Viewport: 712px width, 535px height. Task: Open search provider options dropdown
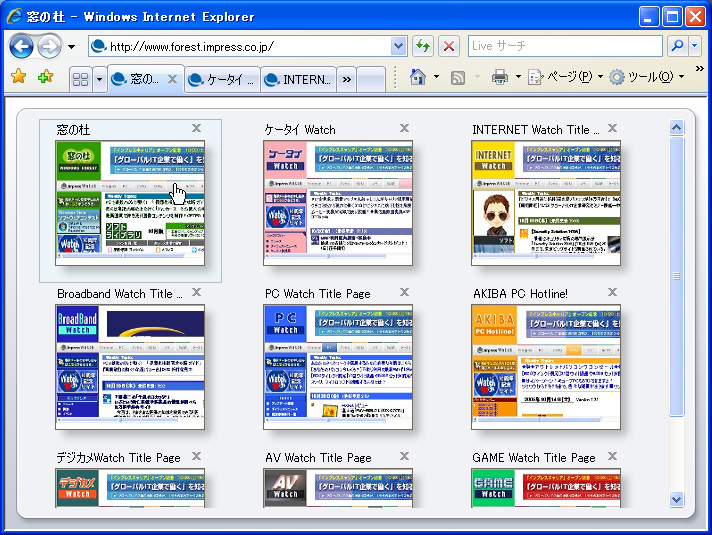[x=695, y=46]
